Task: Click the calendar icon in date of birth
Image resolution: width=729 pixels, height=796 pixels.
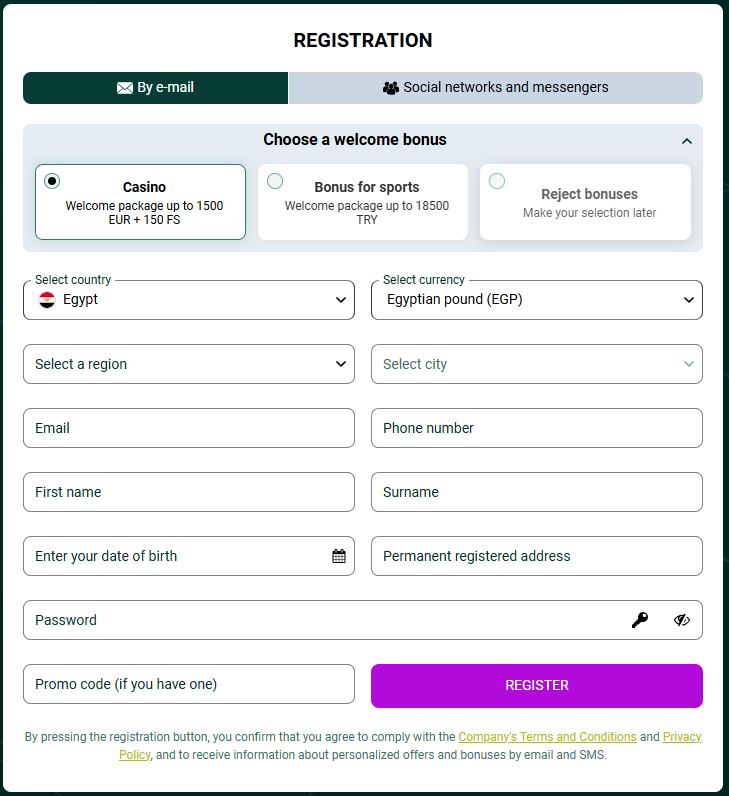Action: [339, 556]
